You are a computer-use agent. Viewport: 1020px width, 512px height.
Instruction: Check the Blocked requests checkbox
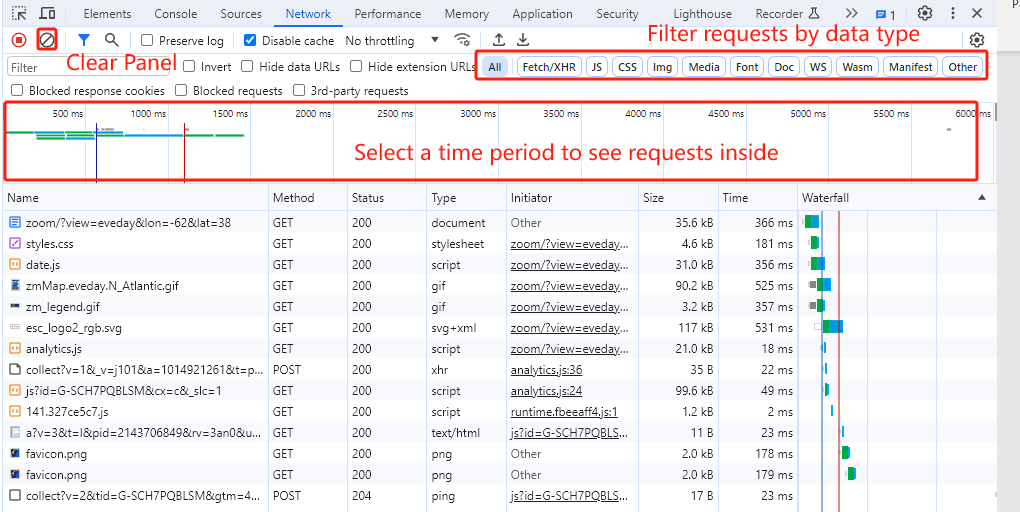[x=181, y=91]
